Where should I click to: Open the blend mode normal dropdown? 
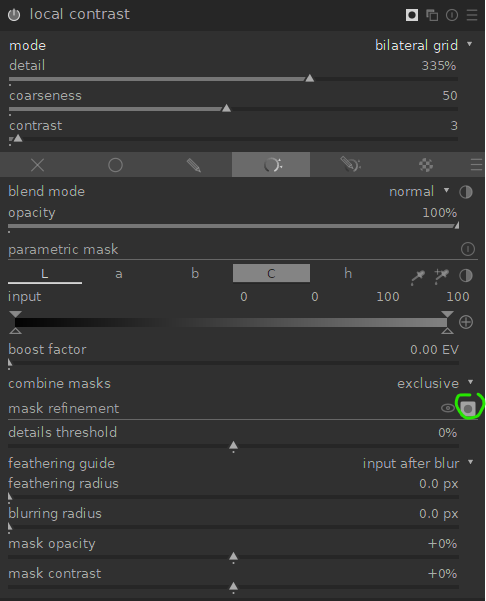pyautogui.click(x=419, y=191)
